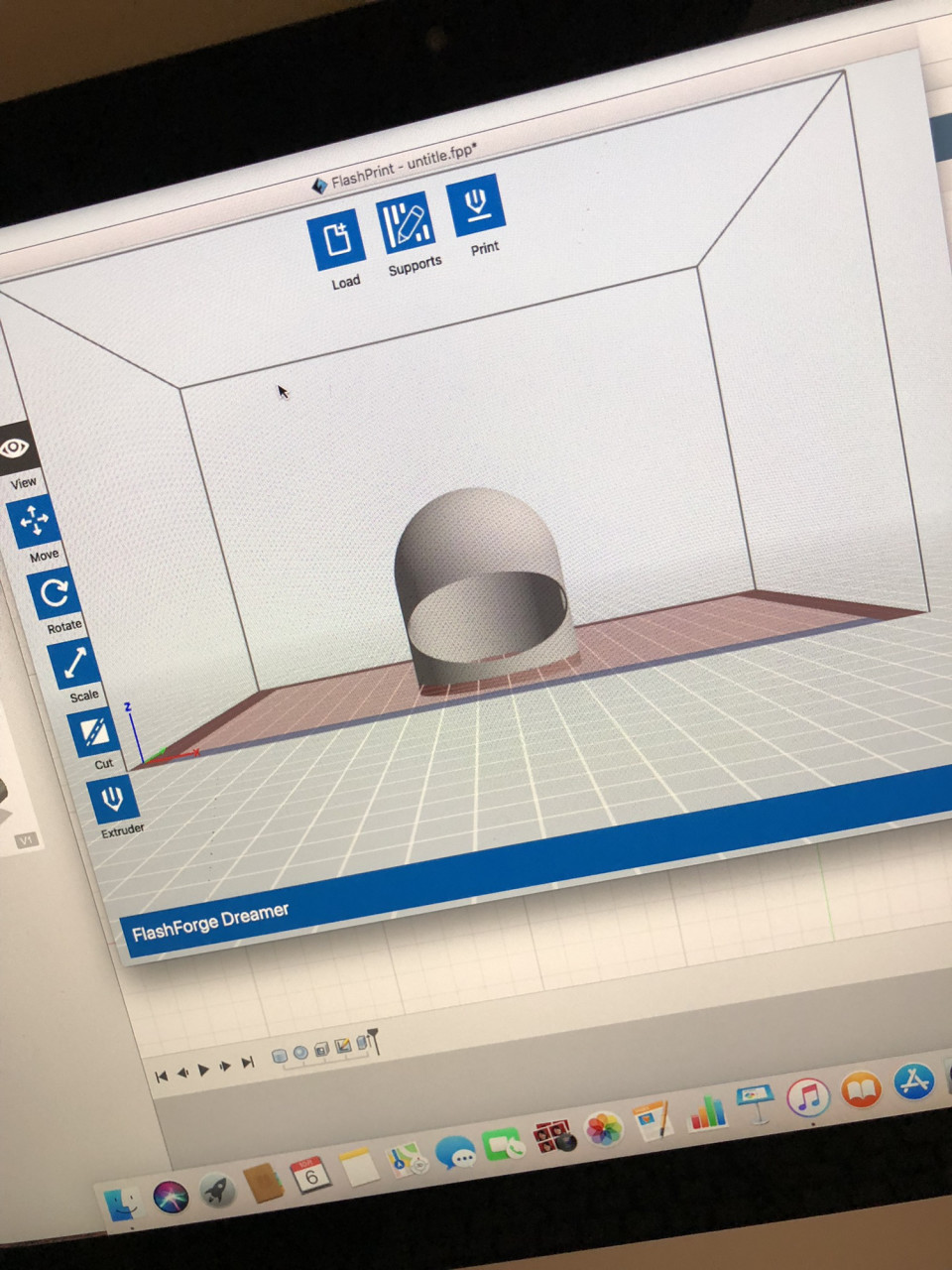
Task: Click the Print icon in FlashPrint
Action: pos(476,205)
